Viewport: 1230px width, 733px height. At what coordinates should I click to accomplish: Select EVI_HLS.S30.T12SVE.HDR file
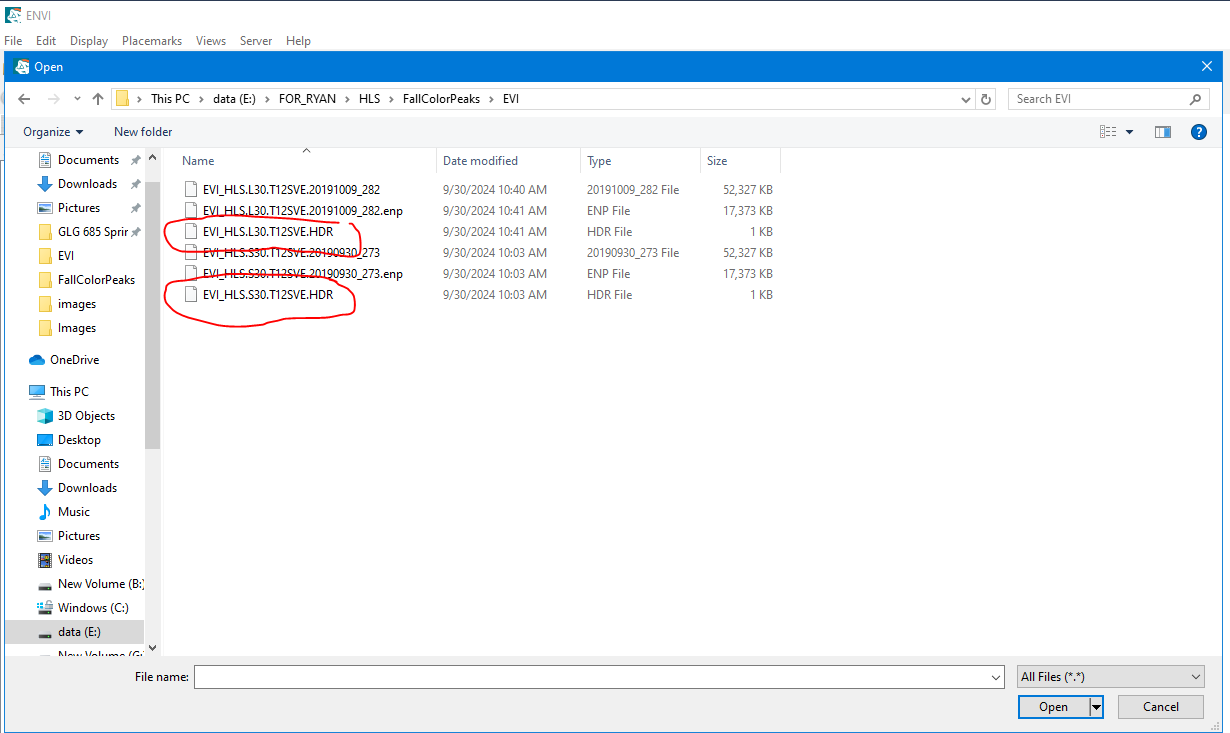click(267, 295)
